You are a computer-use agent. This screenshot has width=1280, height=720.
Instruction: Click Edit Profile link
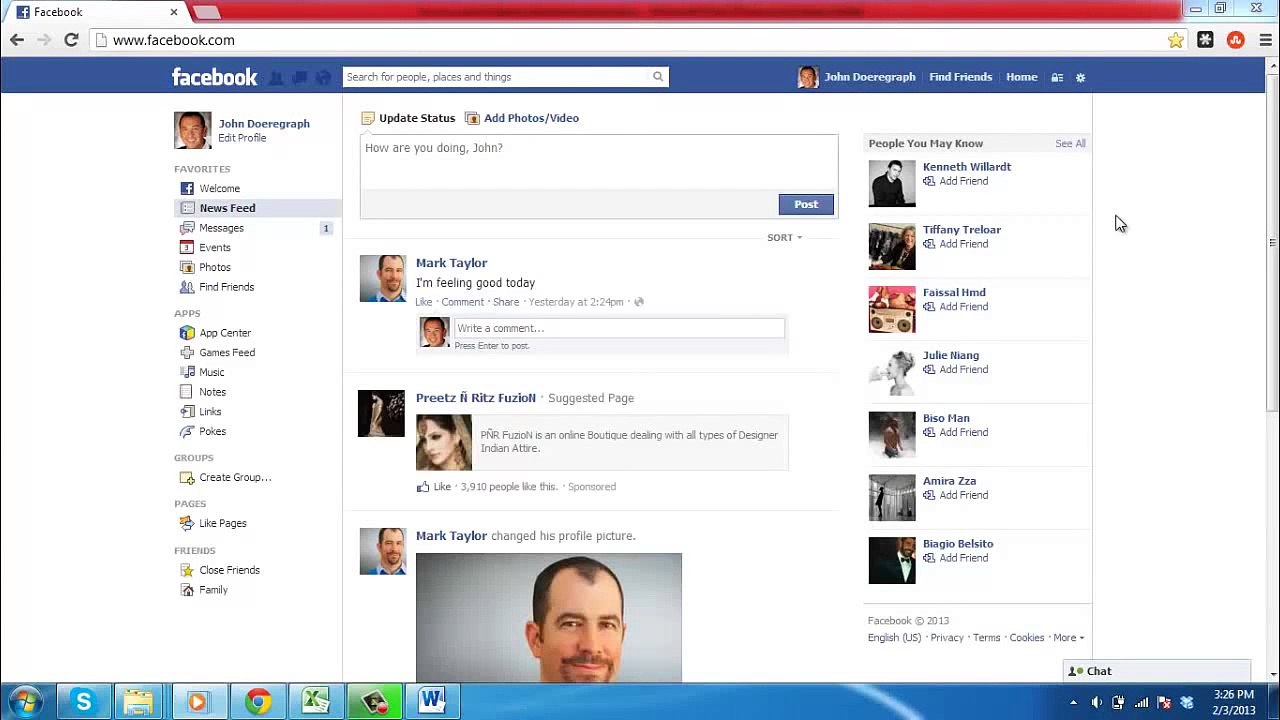click(x=242, y=138)
